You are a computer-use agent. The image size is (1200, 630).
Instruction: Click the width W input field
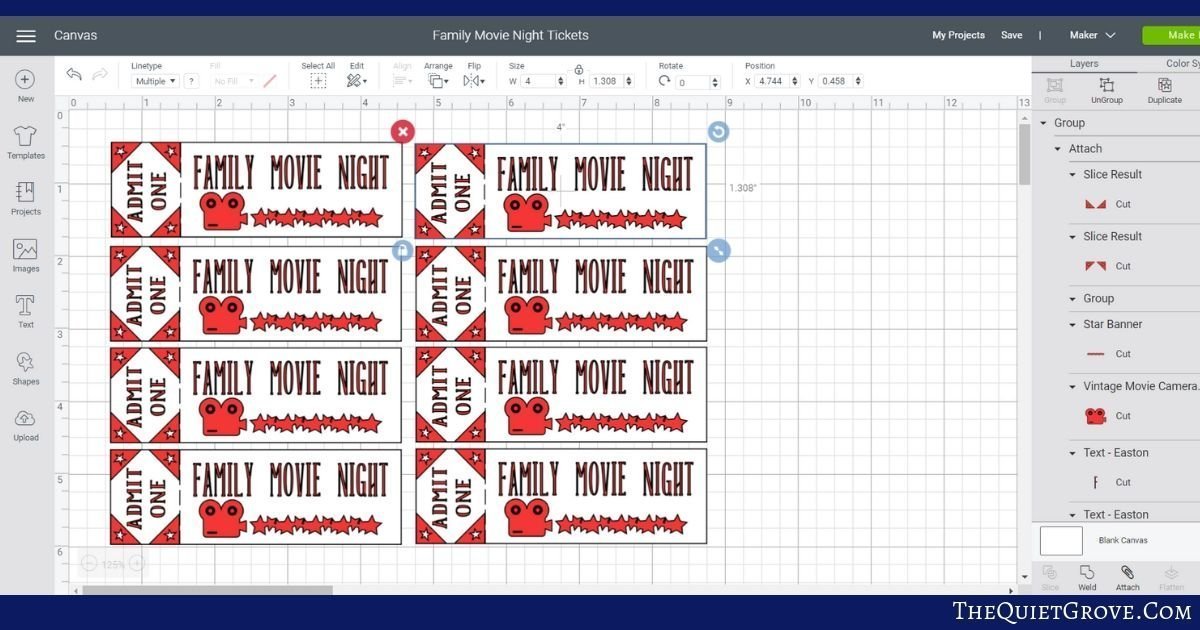tap(543, 81)
